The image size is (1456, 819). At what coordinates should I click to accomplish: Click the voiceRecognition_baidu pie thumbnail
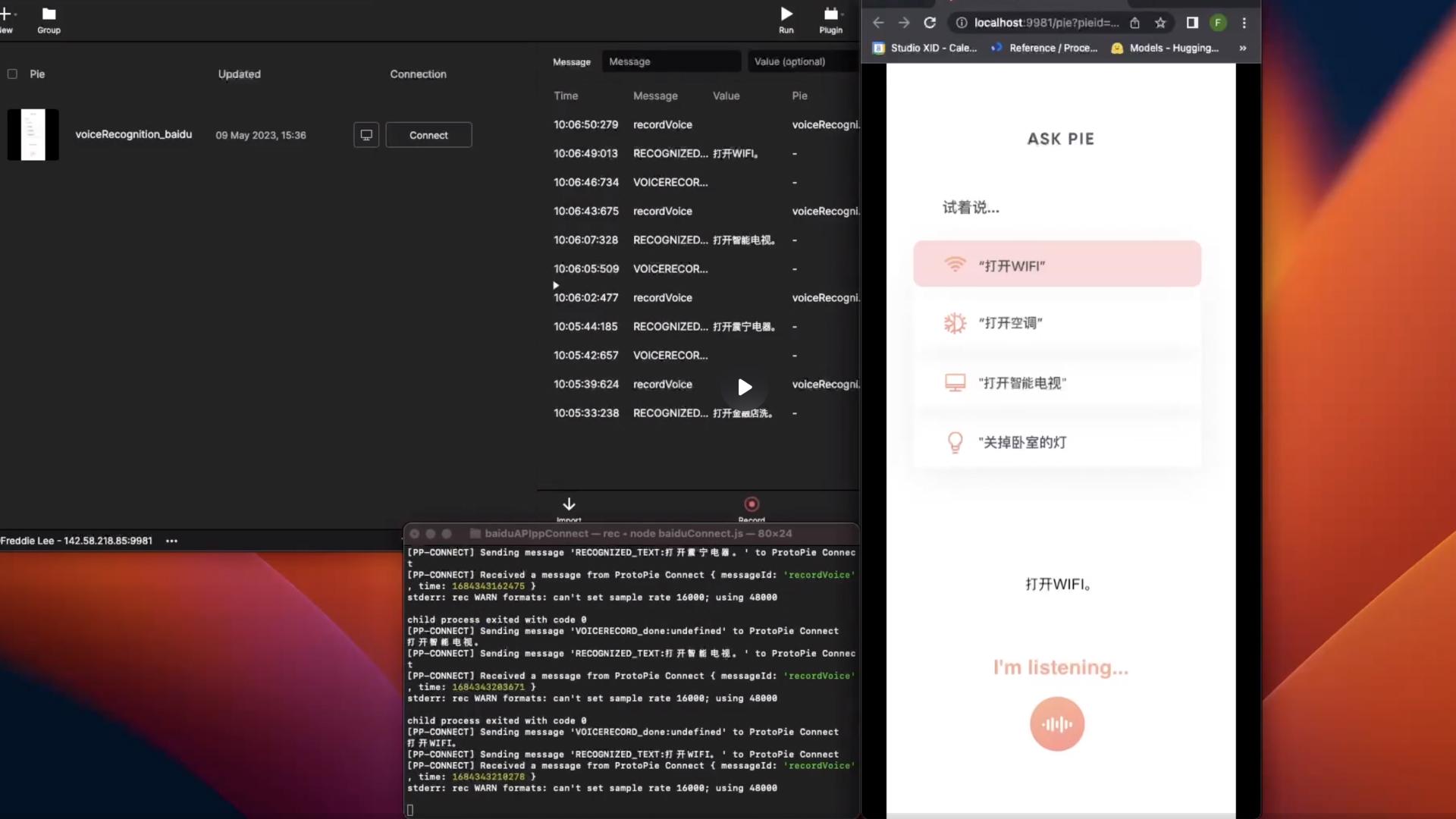[x=33, y=135]
